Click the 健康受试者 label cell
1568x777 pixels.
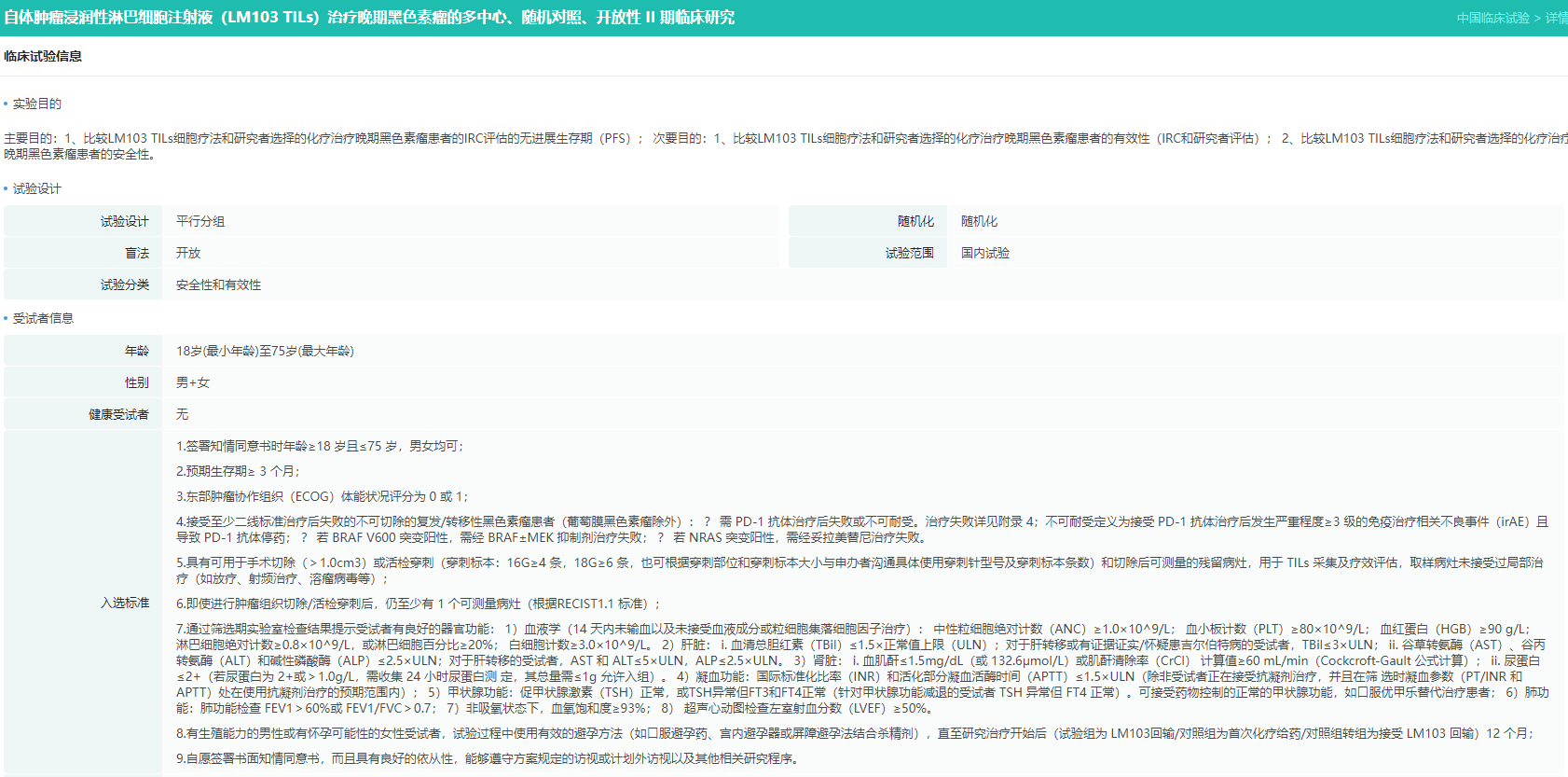118,414
